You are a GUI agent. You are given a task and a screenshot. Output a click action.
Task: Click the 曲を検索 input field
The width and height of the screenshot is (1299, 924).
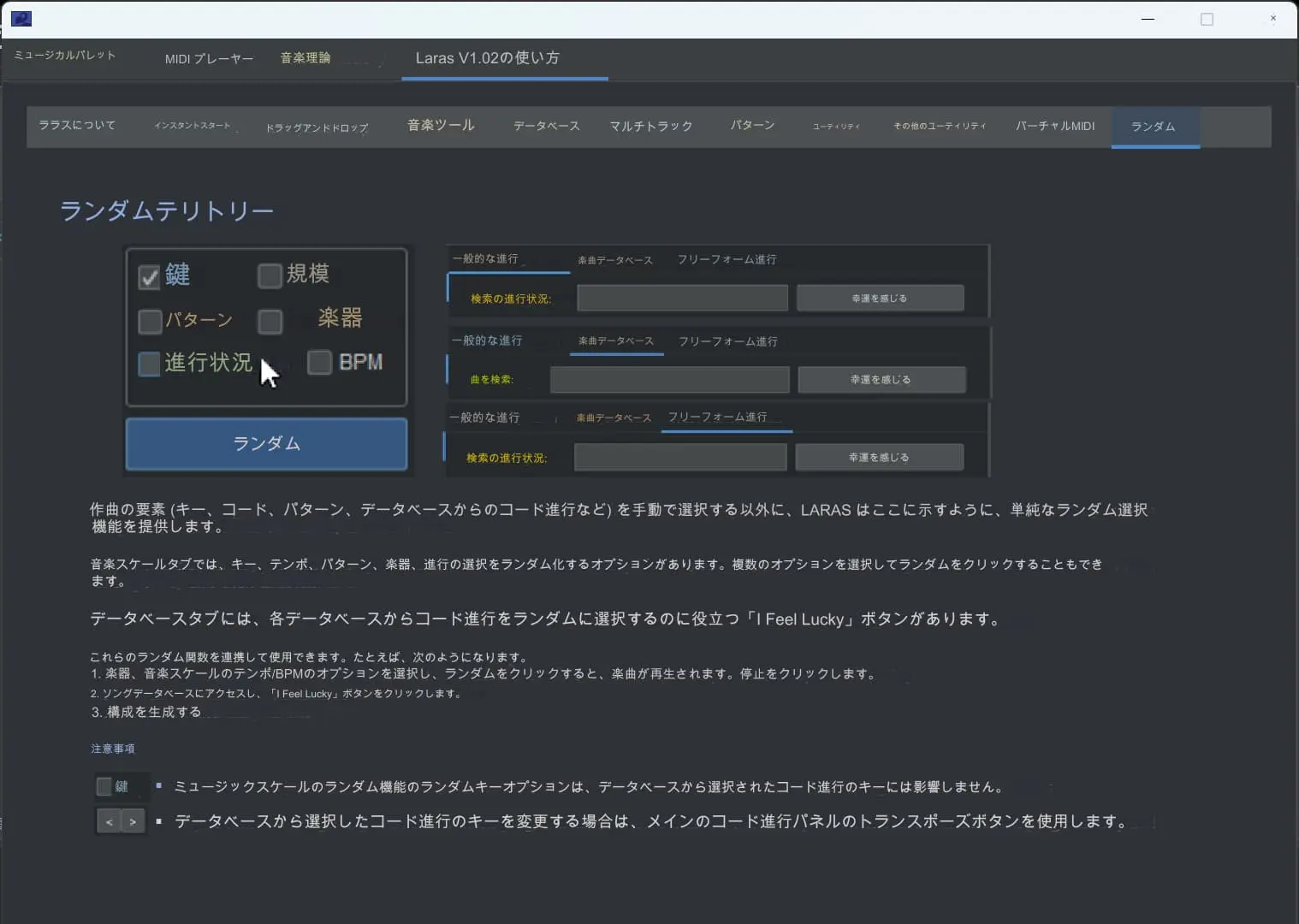[670, 379]
